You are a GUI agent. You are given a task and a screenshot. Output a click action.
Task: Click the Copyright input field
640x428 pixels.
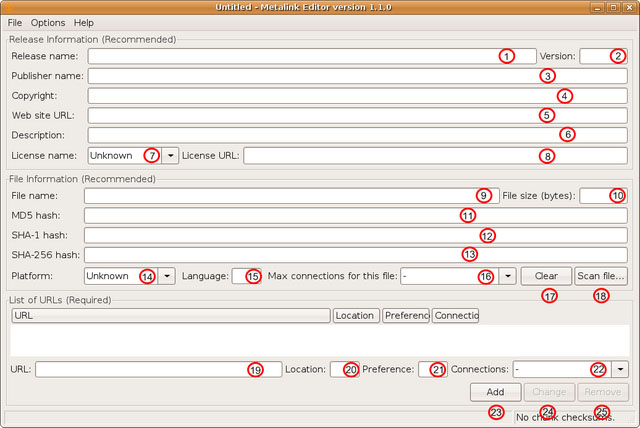[x=358, y=96]
